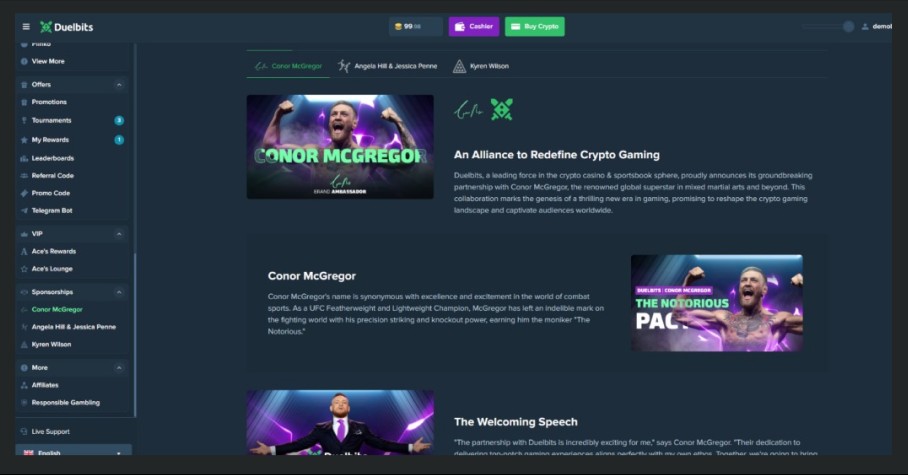The image size is (908, 475).
Task: Click the purple Cashier button
Action: click(x=474, y=27)
